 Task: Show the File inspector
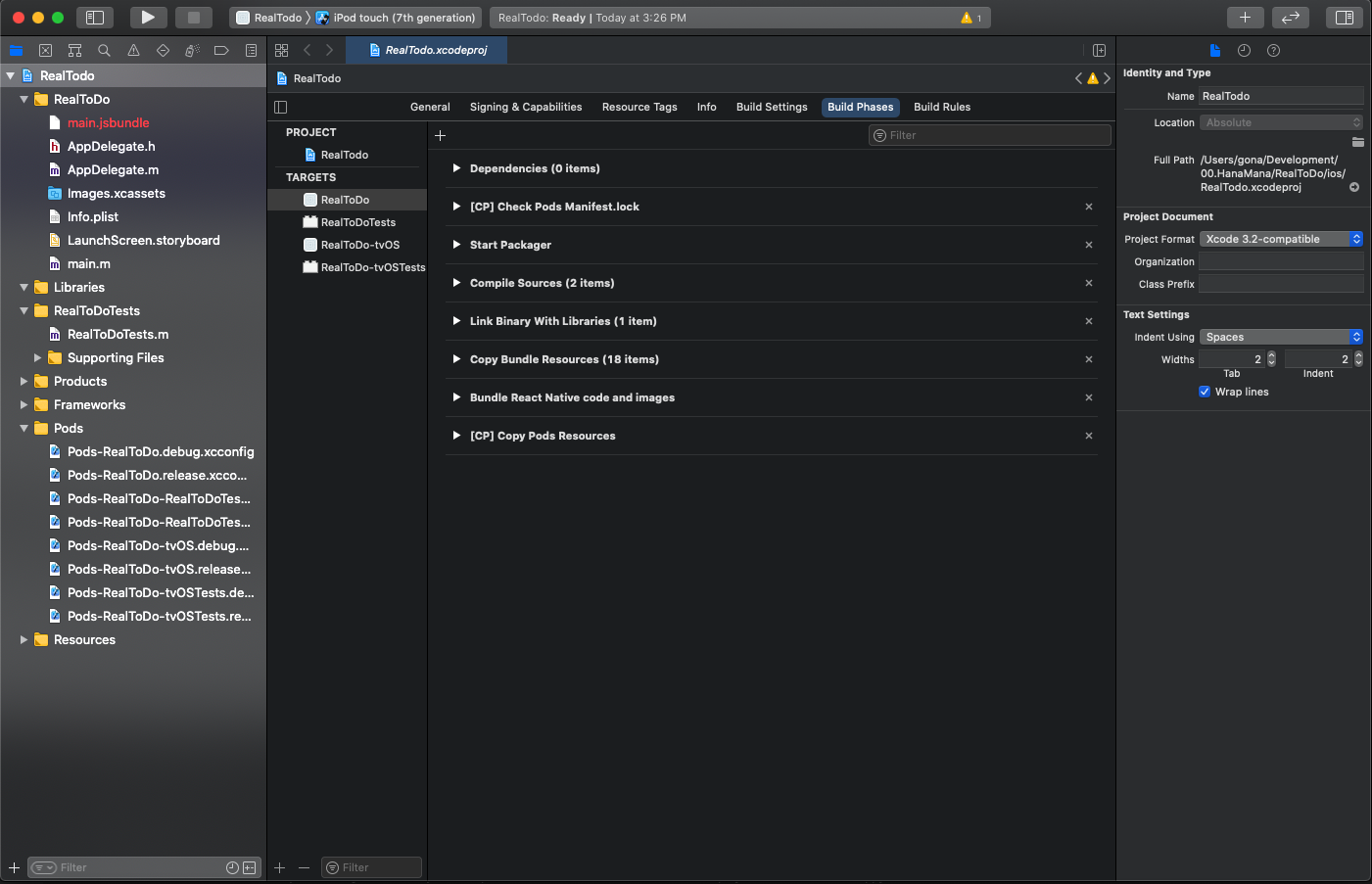[1214, 50]
